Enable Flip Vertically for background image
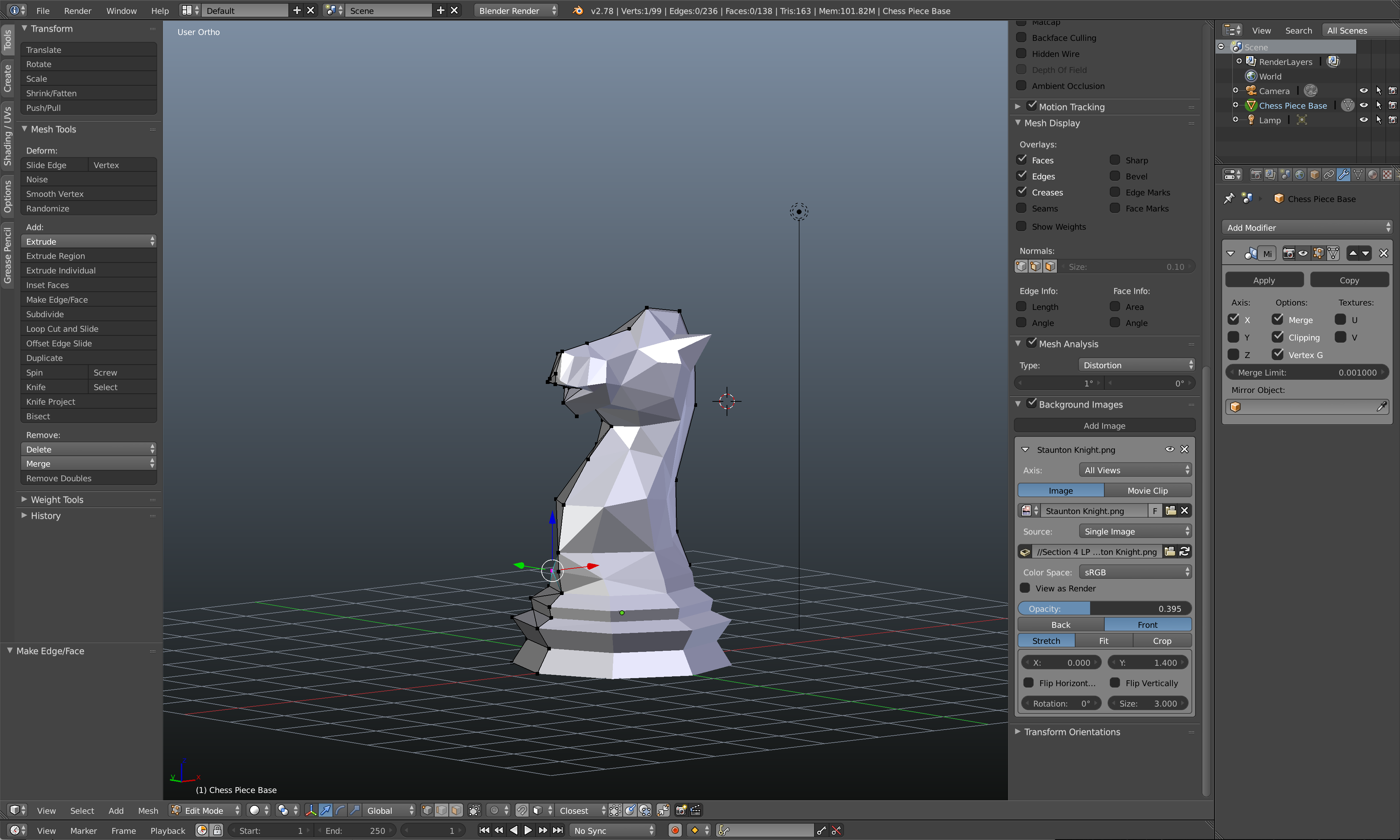The width and height of the screenshot is (1400, 840). 1115,682
